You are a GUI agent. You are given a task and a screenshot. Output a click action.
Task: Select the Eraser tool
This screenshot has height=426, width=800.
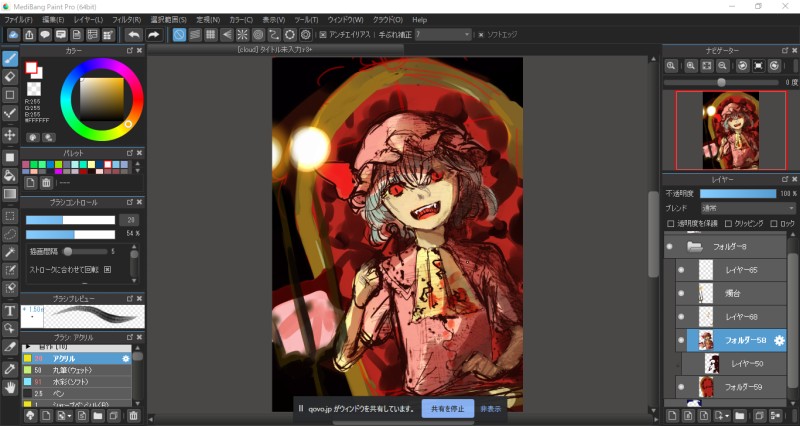(x=10, y=77)
